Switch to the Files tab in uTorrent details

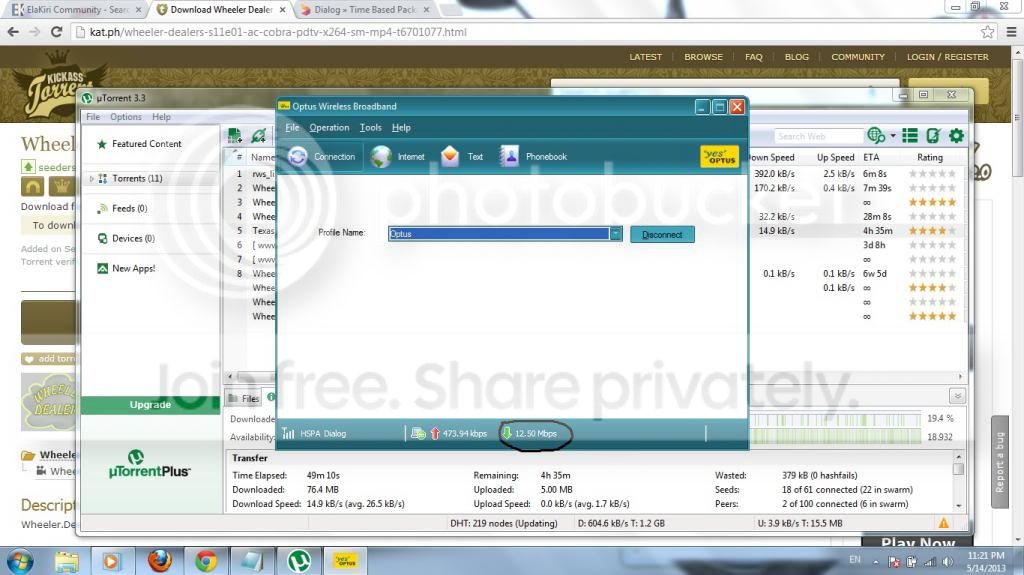[x=244, y=398]
